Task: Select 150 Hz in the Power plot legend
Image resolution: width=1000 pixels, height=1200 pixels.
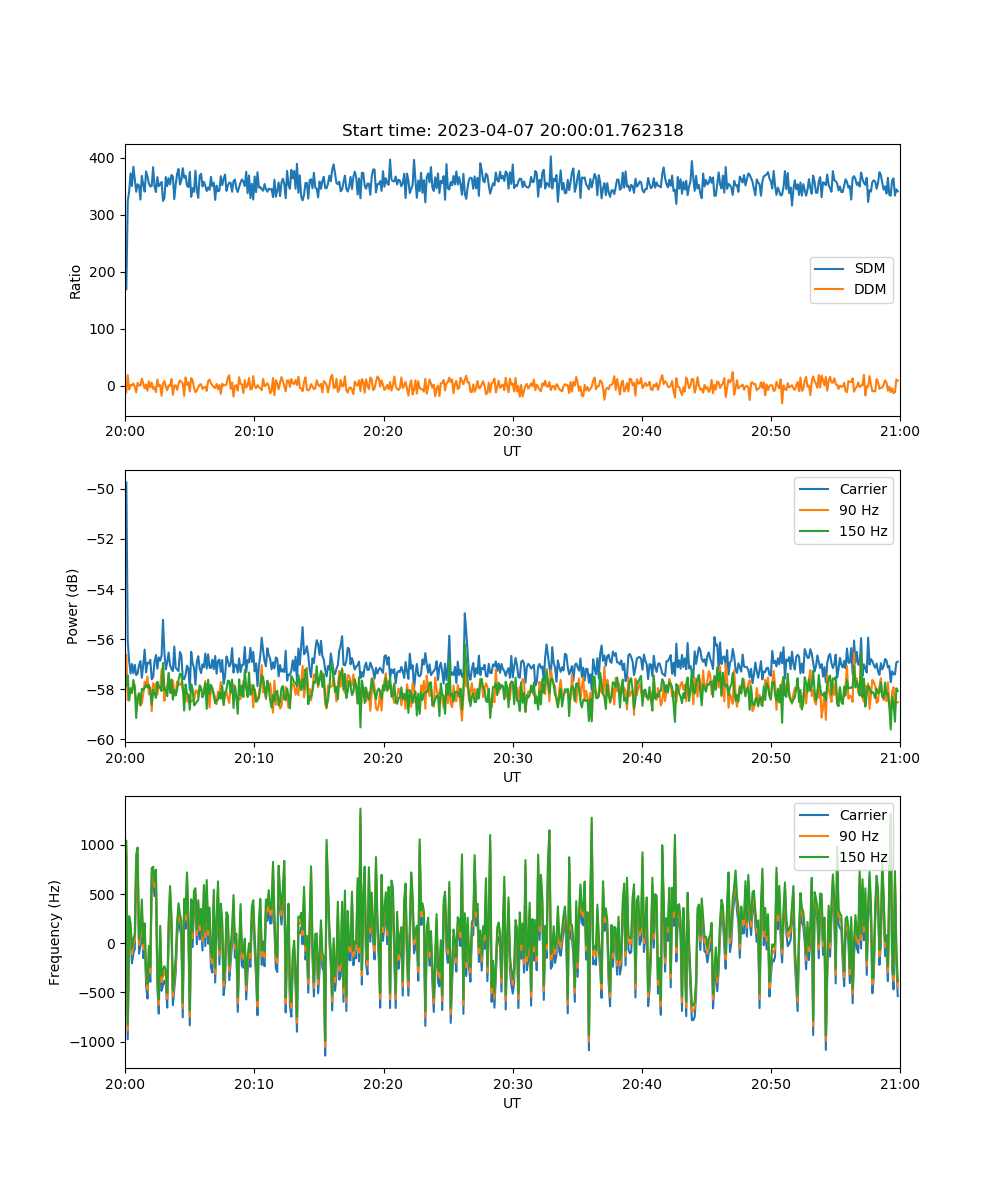Action: (863, 531)
